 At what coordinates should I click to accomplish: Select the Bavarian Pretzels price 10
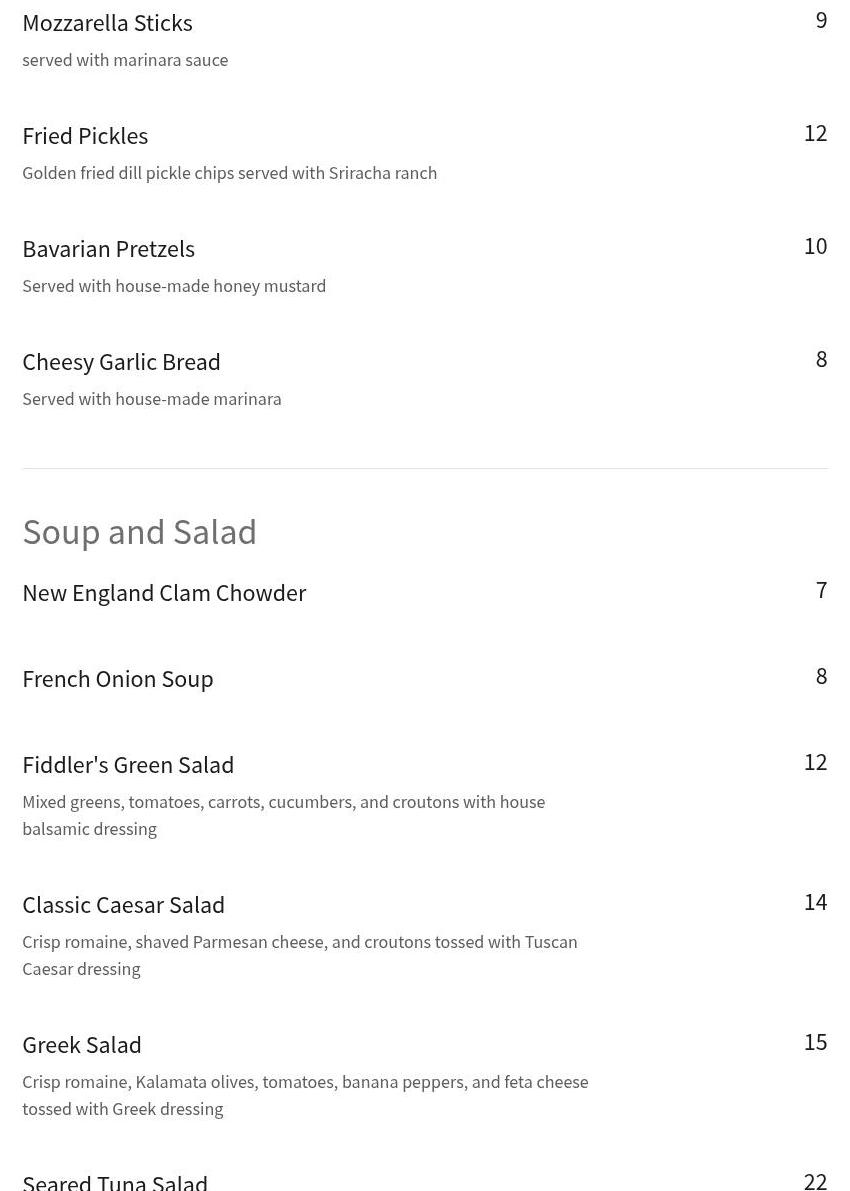(x=815, y=247)
